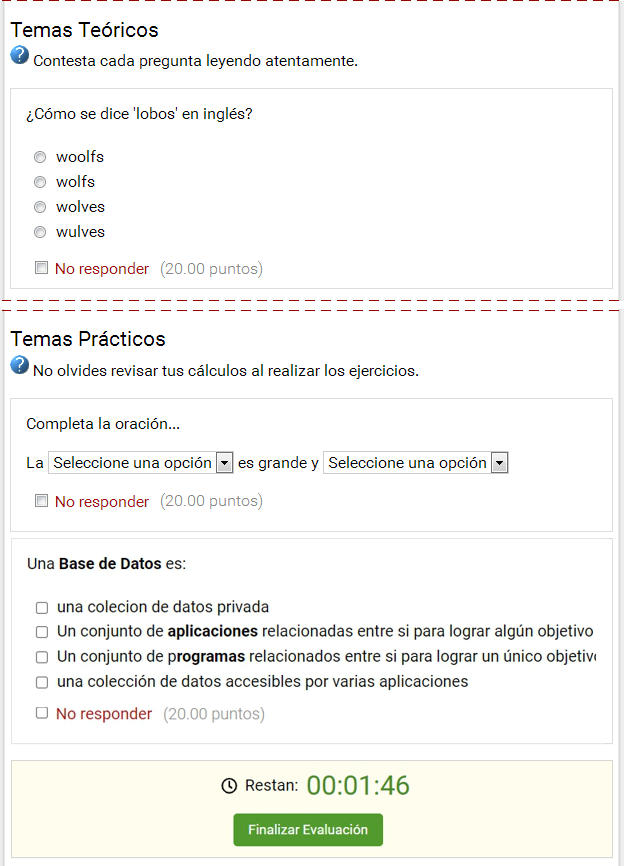The height and width of the screenshot is (866, 624).
Task: Check 'No responder' for Base de Datos question
Action: [42, 713]
